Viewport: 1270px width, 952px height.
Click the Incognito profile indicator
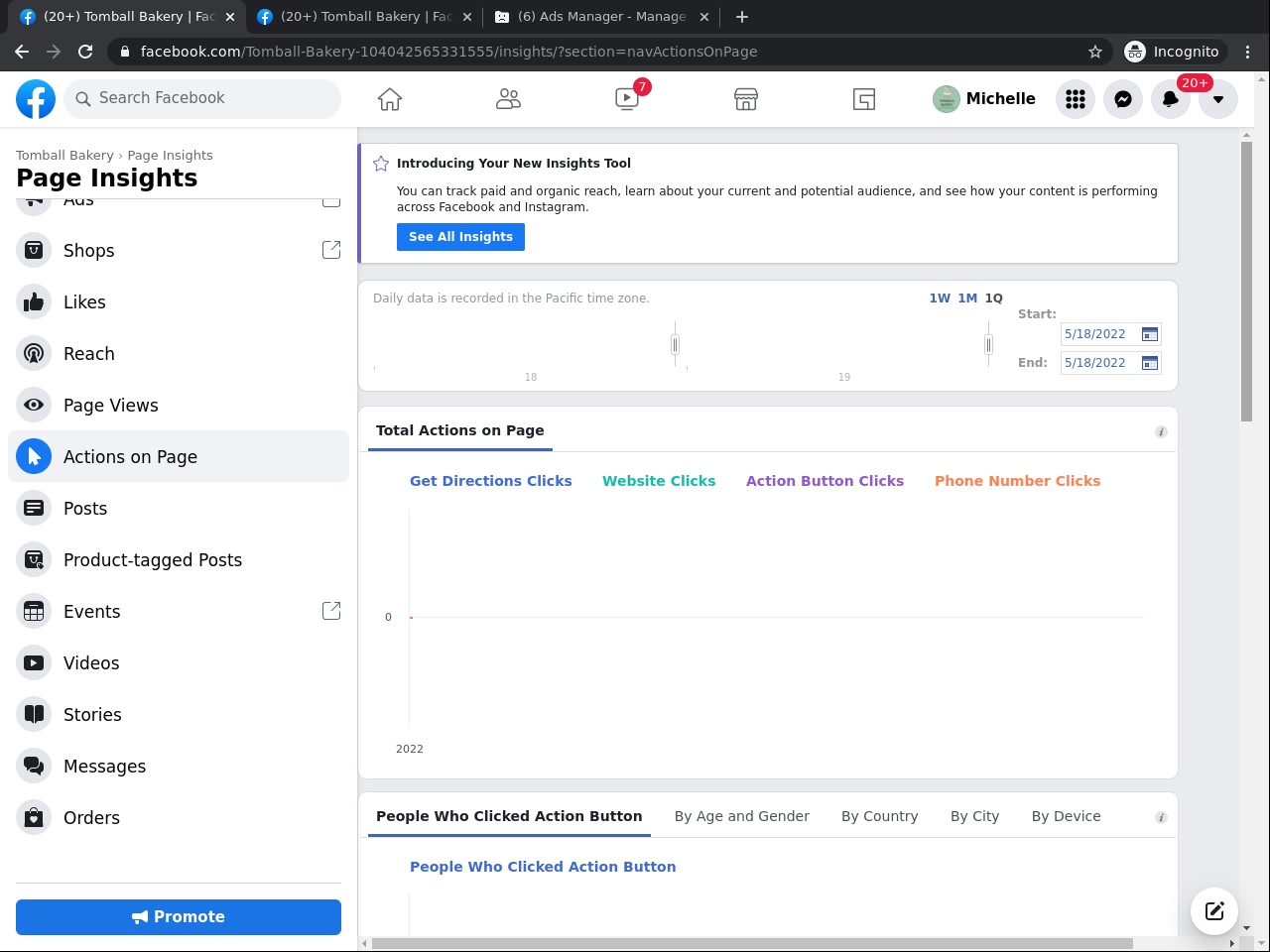coord(1174,52)
